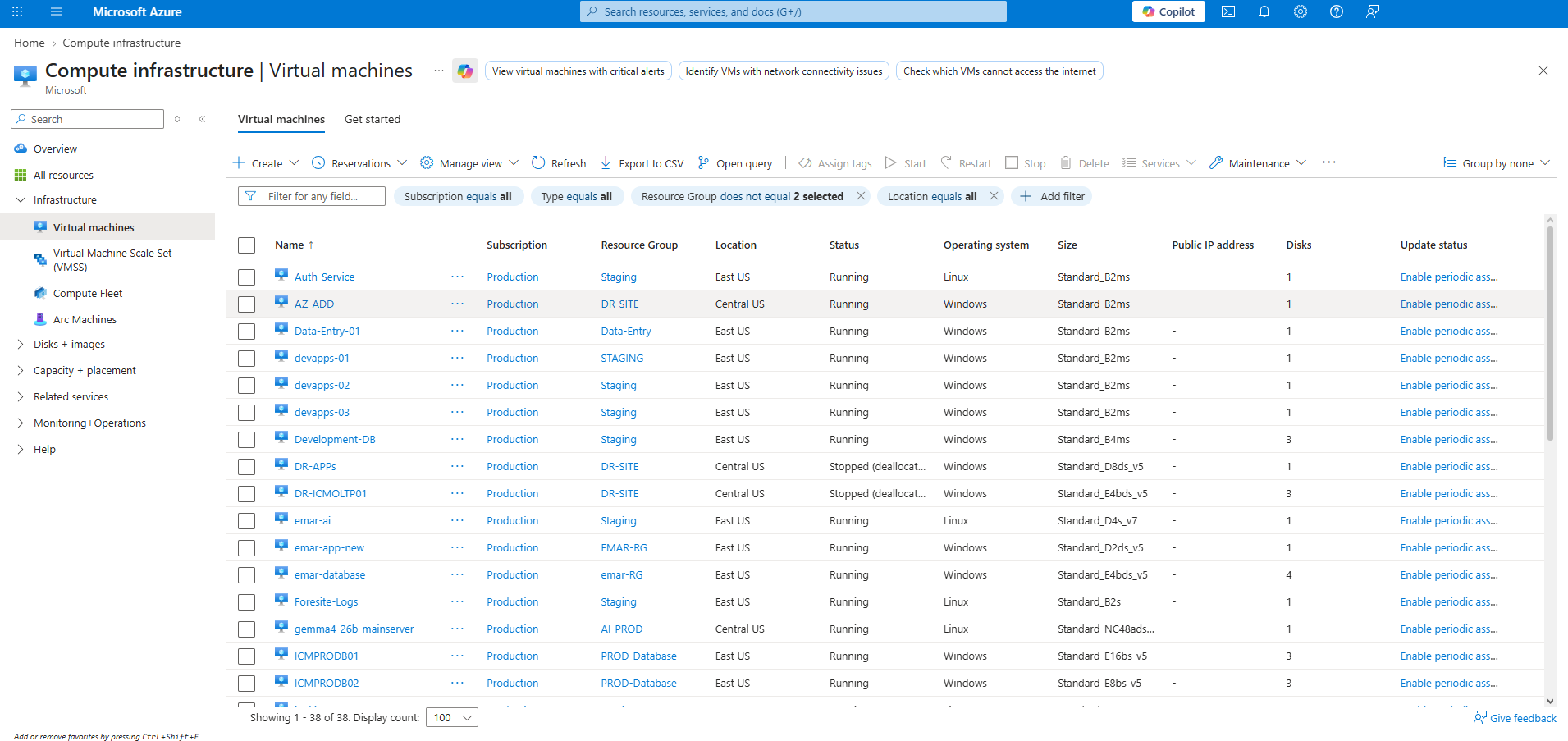Open the notifications bell
The height and width of the screenshot is (741, 1568).
[1264, 11]
